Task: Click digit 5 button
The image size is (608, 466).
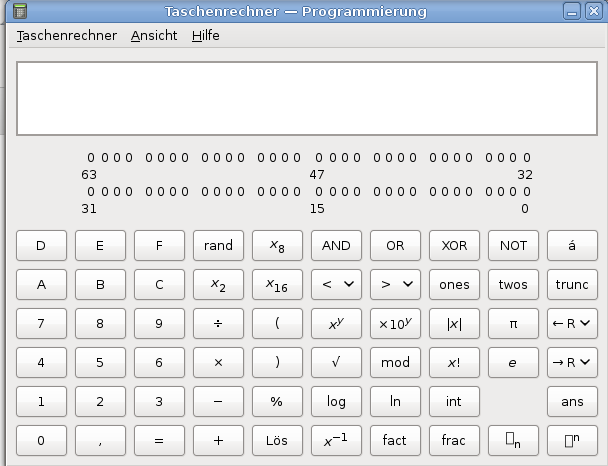Action: (100, 362)
